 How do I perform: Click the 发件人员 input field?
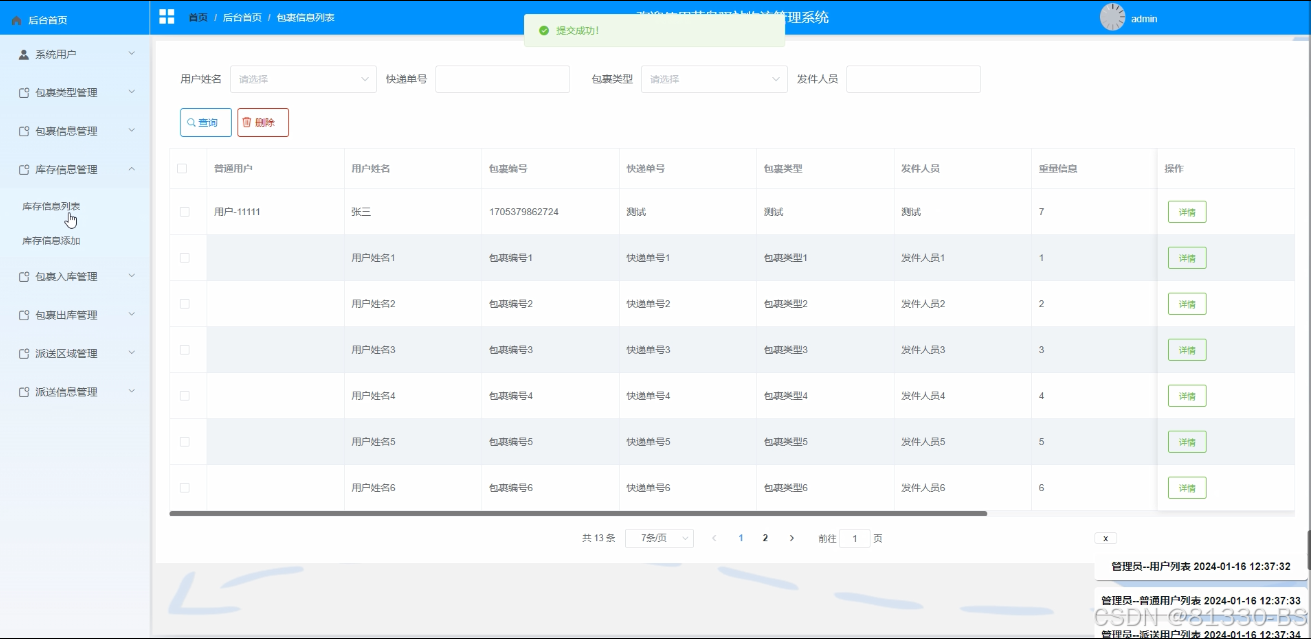(x=913, y=79)
